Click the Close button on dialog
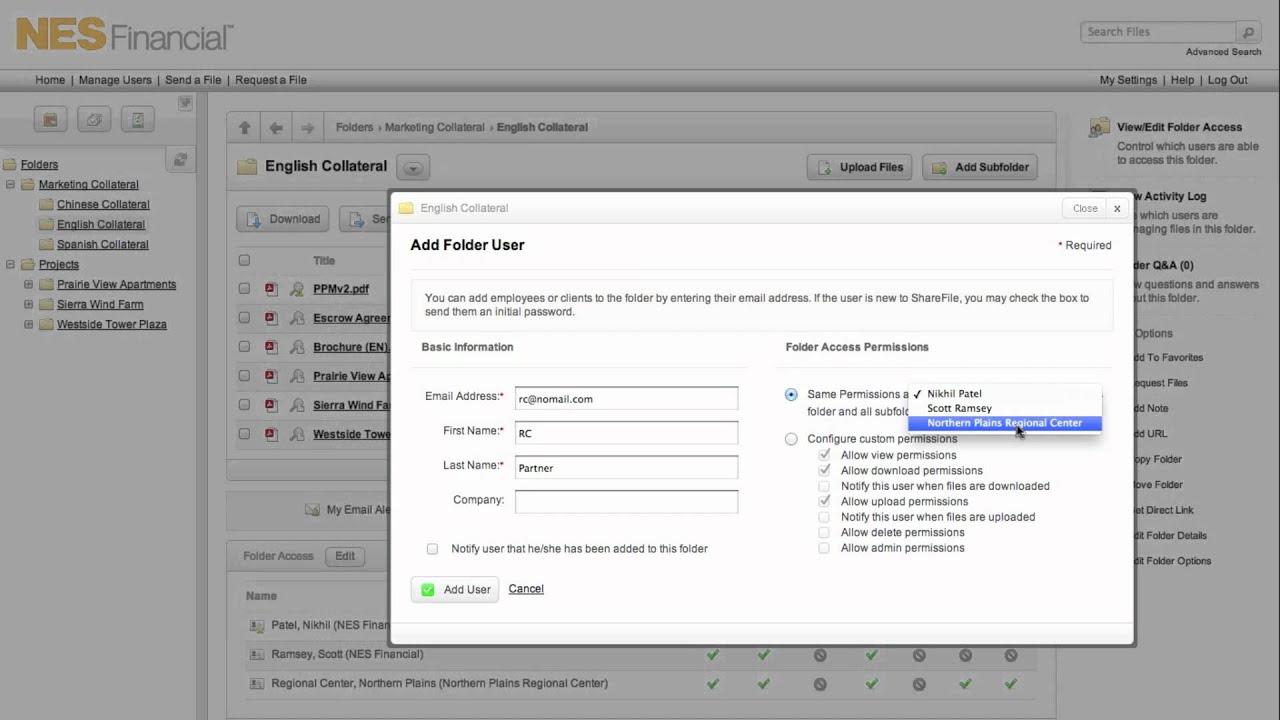 (x=1085, y=209)
